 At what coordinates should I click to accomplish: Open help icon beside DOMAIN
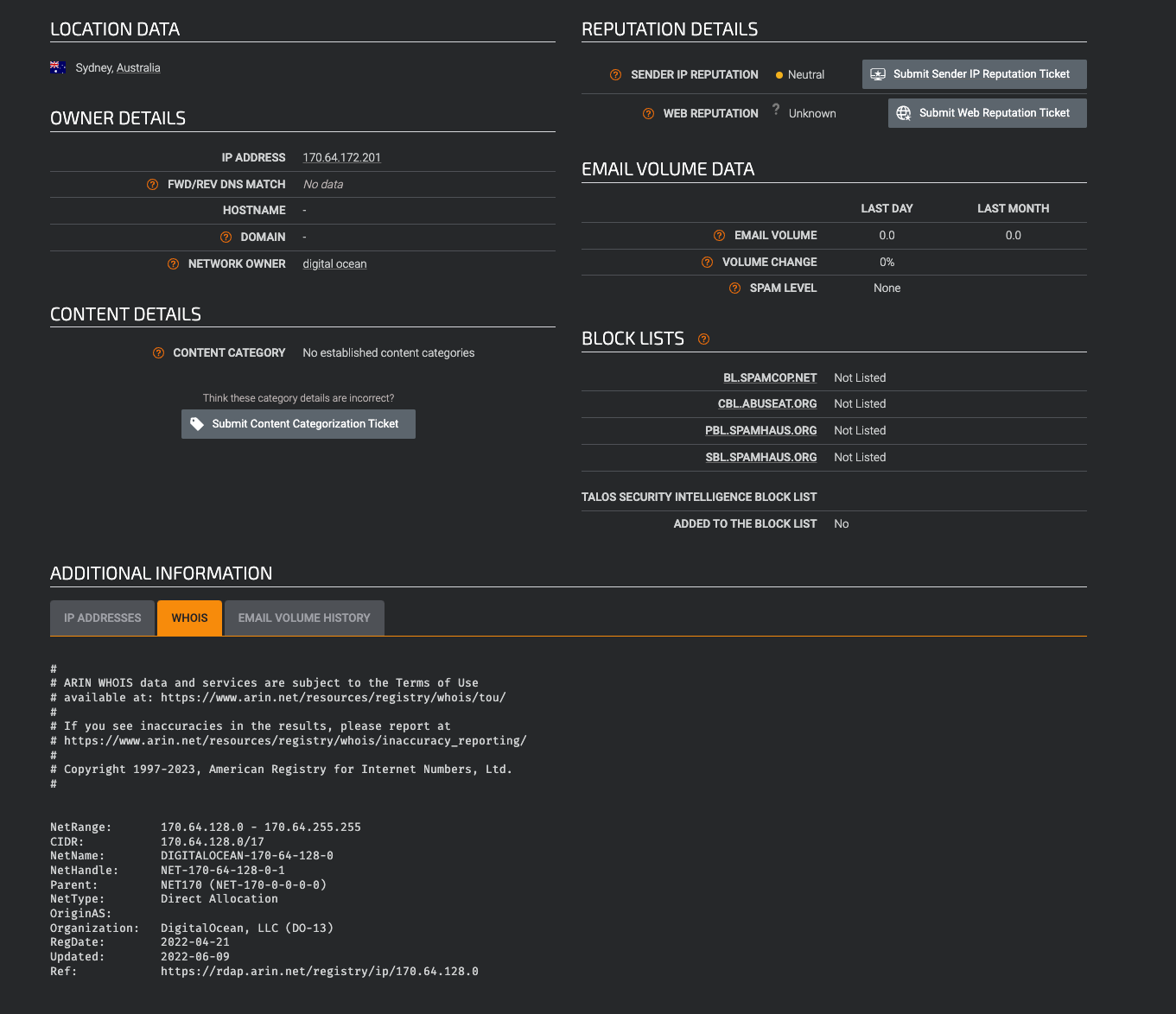[226, 237]
